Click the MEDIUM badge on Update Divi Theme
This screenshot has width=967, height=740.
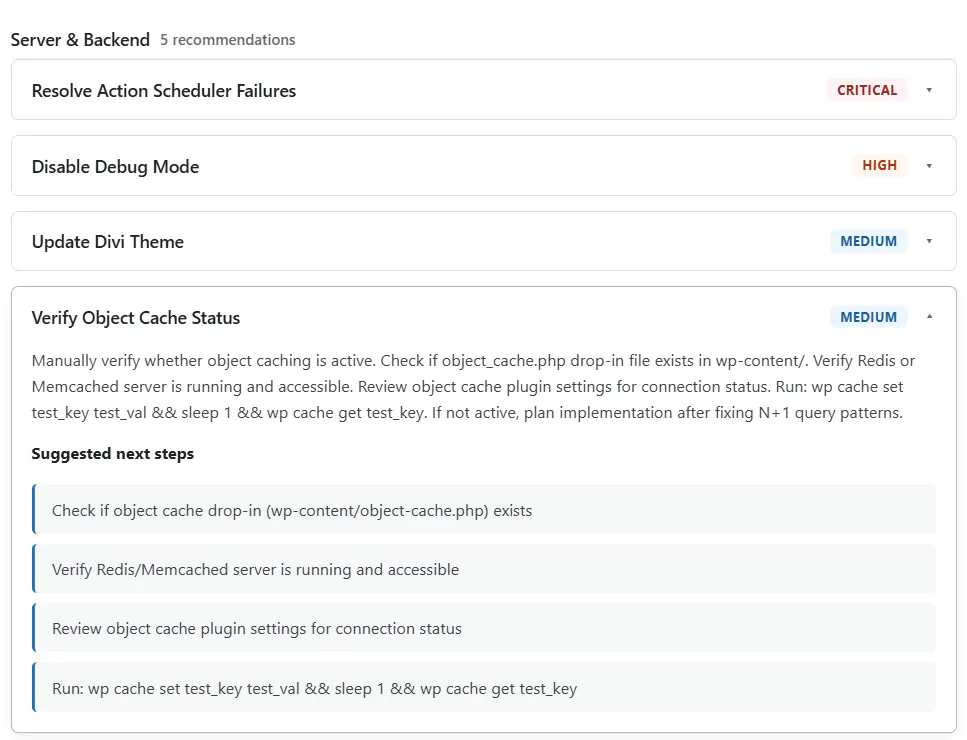click(868, 241)
